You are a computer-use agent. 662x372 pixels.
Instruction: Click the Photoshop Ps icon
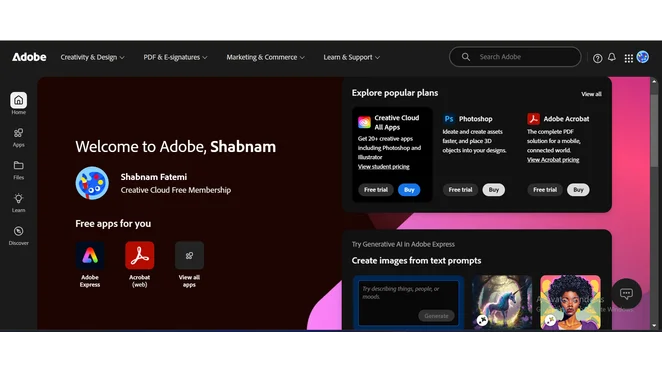[449, 119]
